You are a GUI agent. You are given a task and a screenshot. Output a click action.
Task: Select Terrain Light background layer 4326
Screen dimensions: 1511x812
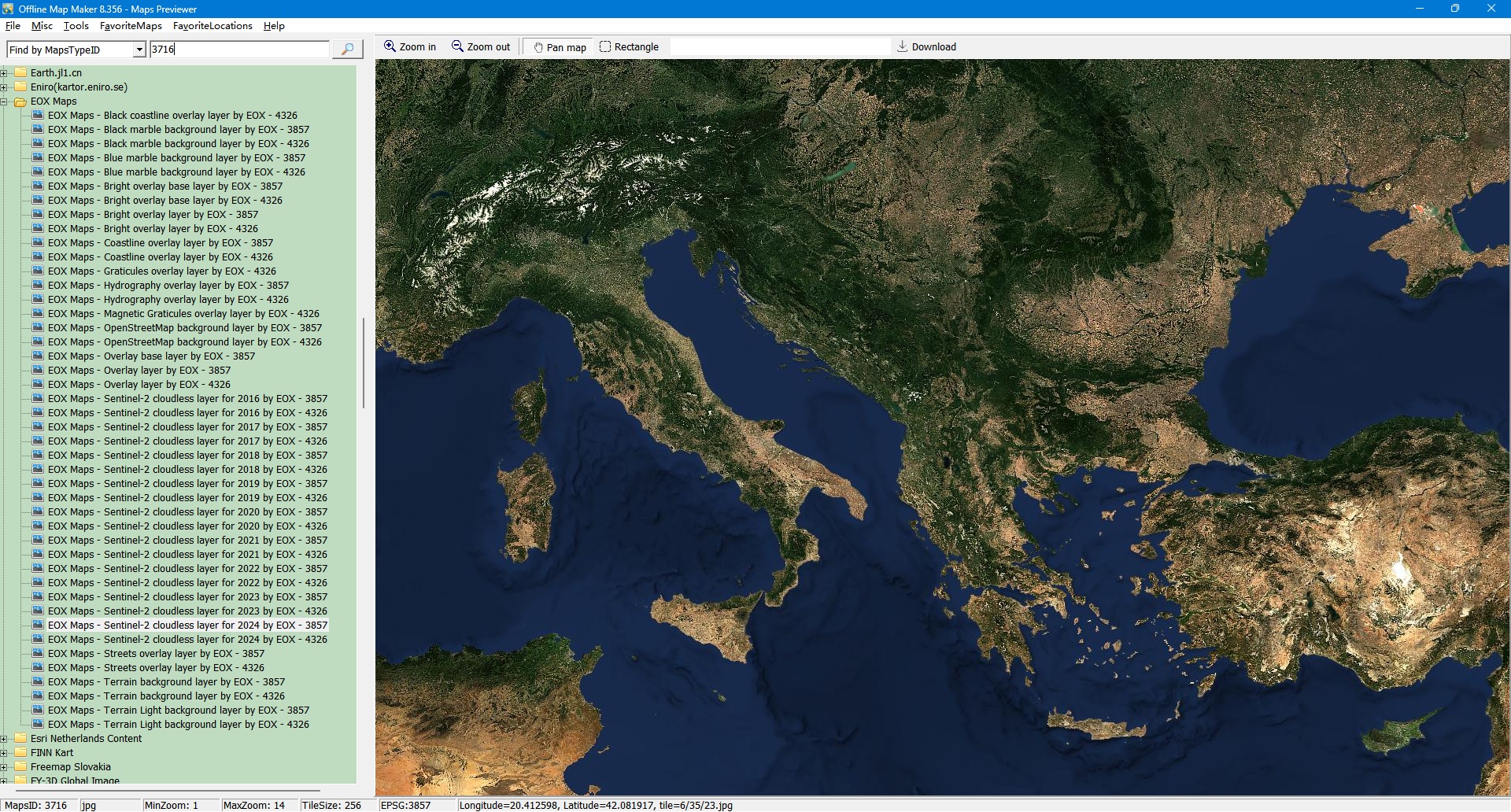click(x=178, y=725)
